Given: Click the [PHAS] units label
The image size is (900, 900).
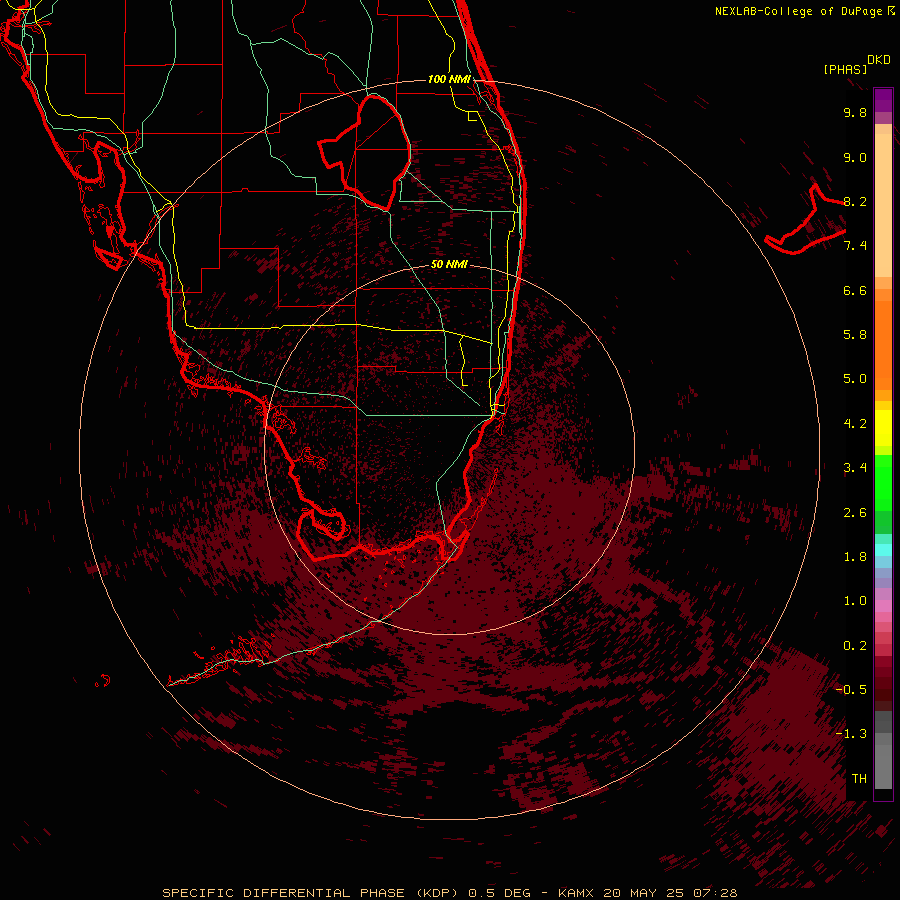Looking at the screenshot, I should coord(845,70).
